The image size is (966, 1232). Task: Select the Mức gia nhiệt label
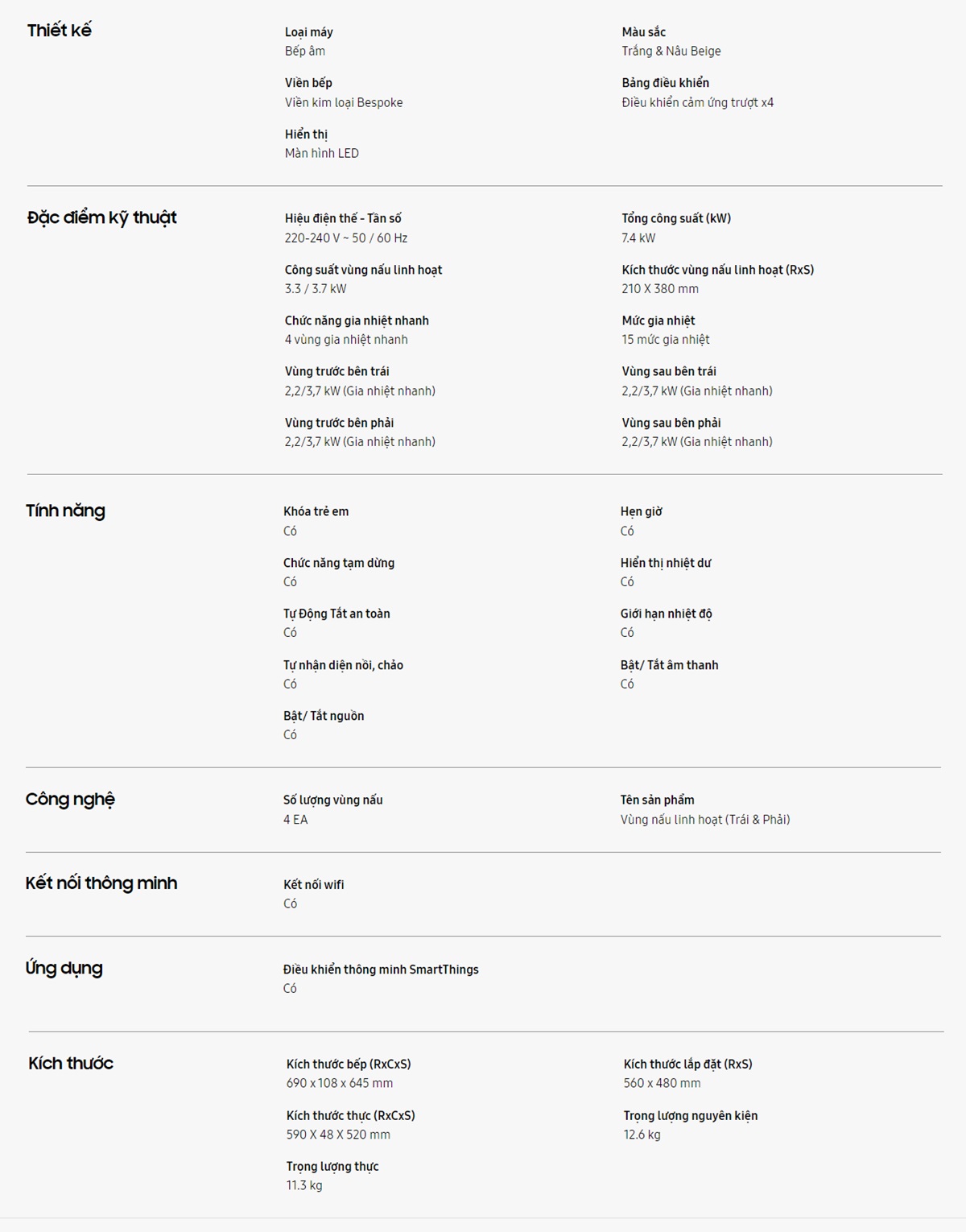click(658, 320)
